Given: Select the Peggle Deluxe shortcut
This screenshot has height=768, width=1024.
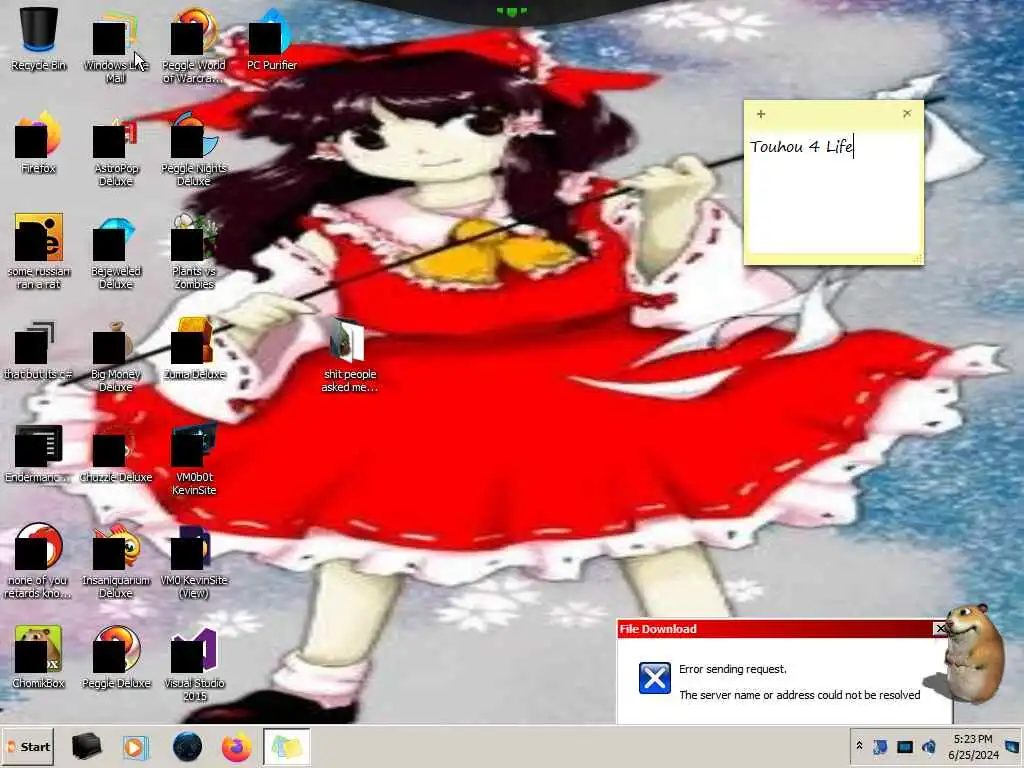Looking at the screenshot, I should (116, 657).
